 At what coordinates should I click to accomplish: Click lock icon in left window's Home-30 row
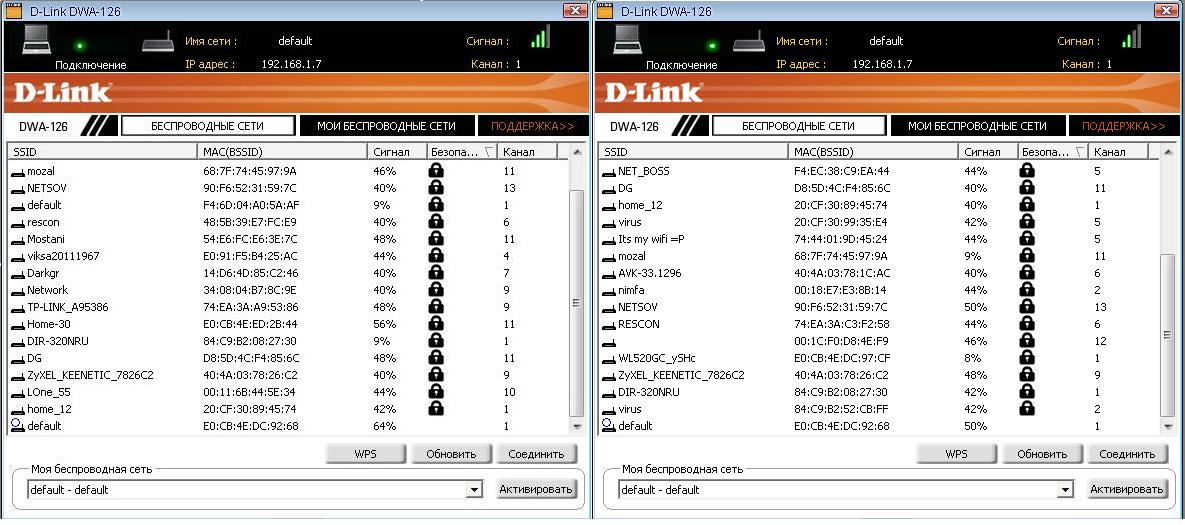click(x=436, y=324)
